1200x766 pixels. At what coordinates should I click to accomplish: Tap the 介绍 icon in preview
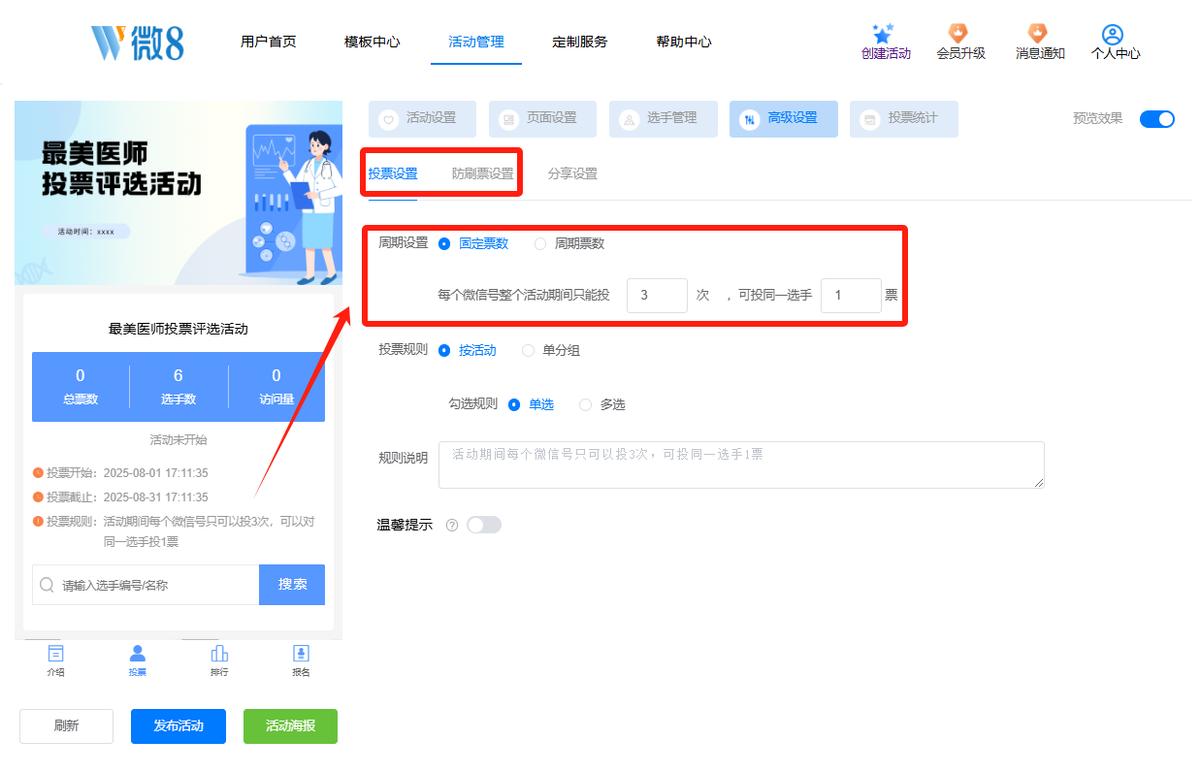(56, 653)
